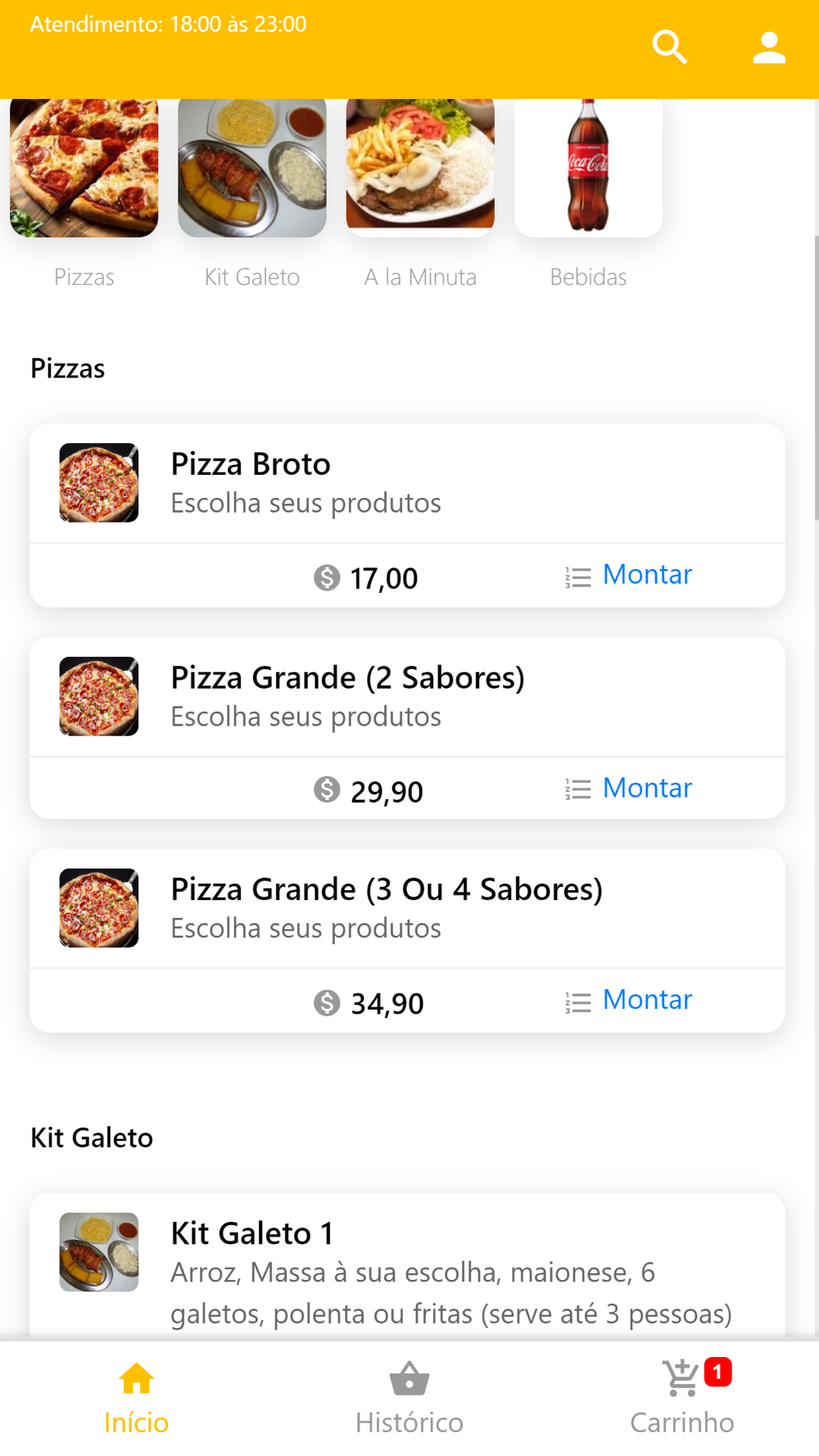The height and width of the screenshot is (1456, 819).
Task: Open the Kit Galeto 1 item
Action: pyautogui.click(x=252, y=1233)
